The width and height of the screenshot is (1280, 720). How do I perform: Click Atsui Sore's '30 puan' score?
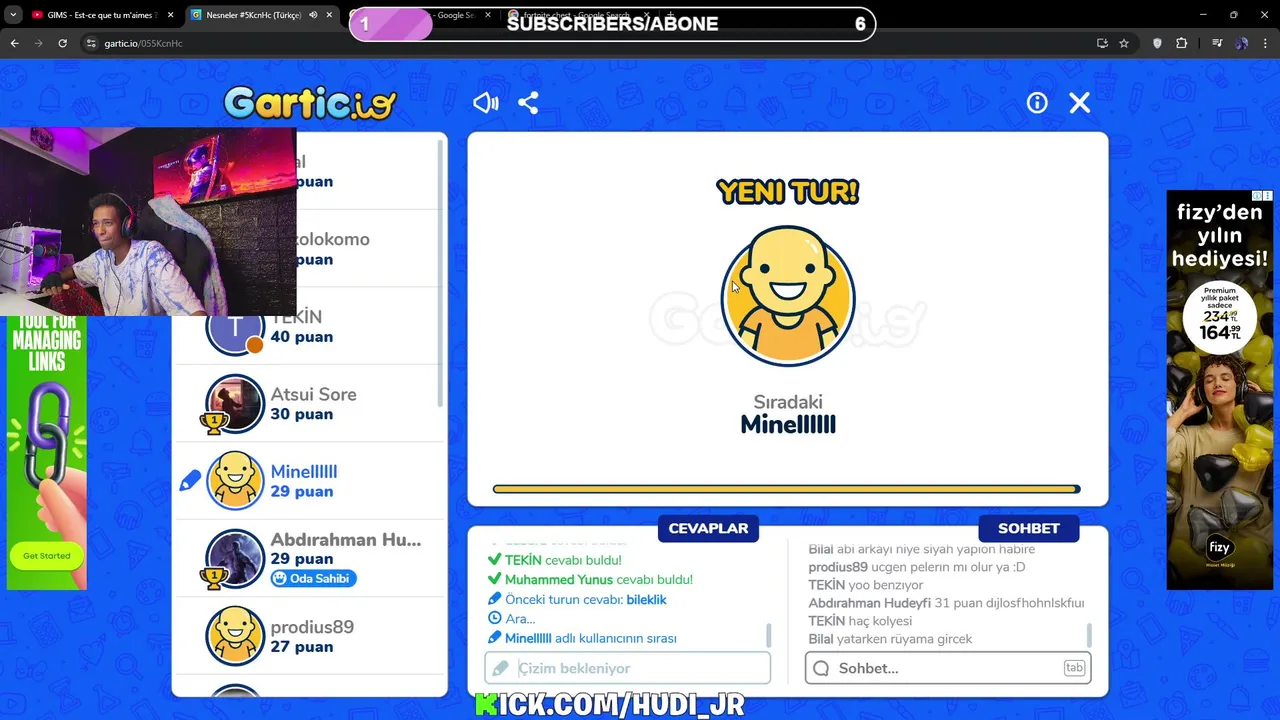pyautogui.click(x=302, y=414)
